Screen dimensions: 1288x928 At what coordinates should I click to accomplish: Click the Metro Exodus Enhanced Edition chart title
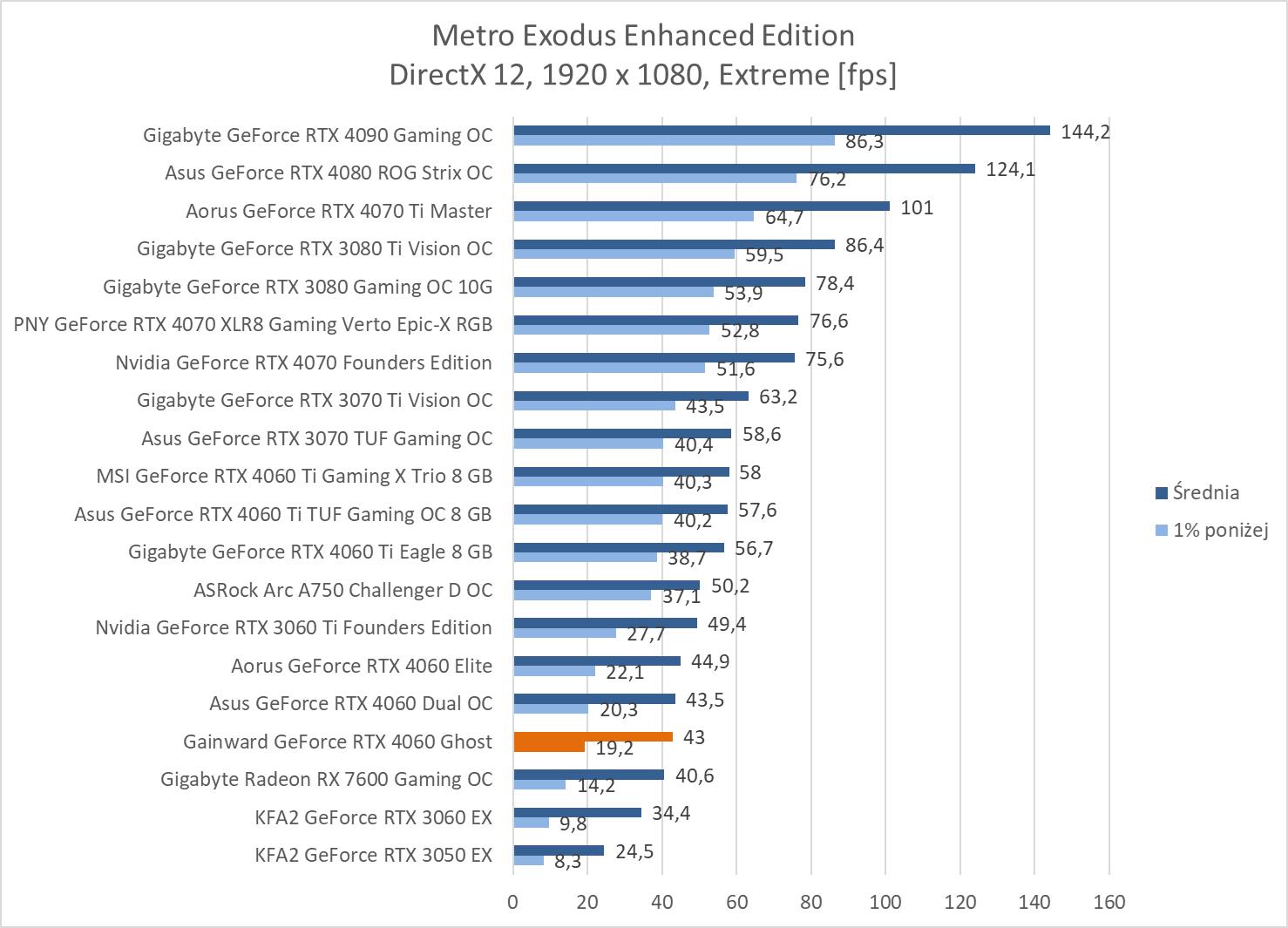pyautogui.click(x=643, y=36)
